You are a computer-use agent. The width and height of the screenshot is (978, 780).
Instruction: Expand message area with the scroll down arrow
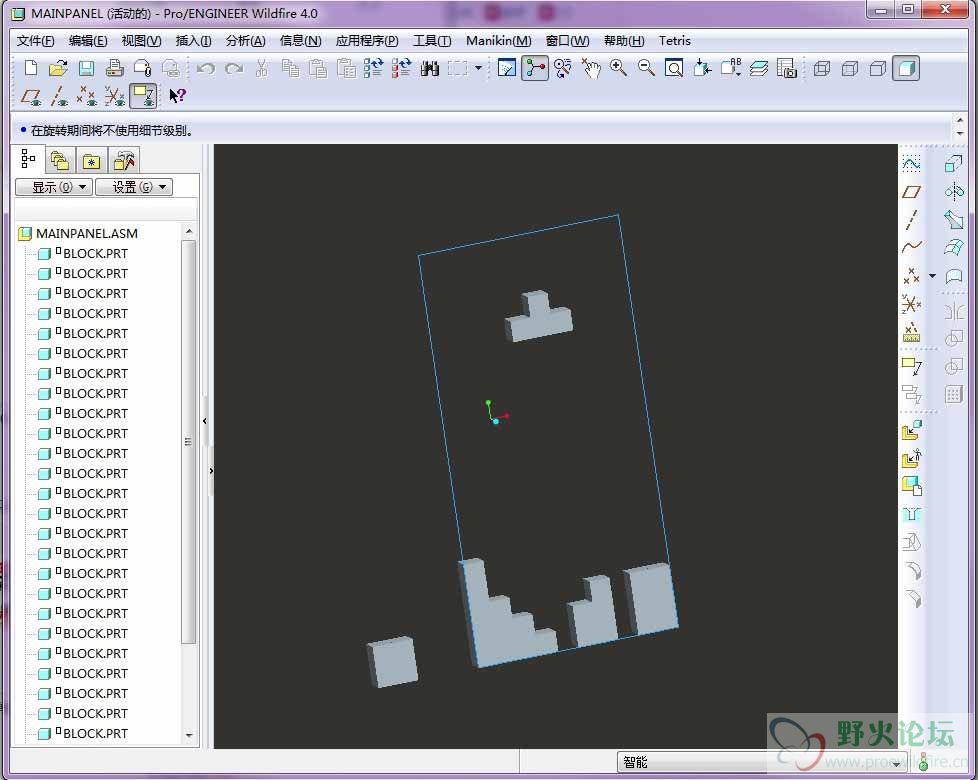tap(960, 133)
